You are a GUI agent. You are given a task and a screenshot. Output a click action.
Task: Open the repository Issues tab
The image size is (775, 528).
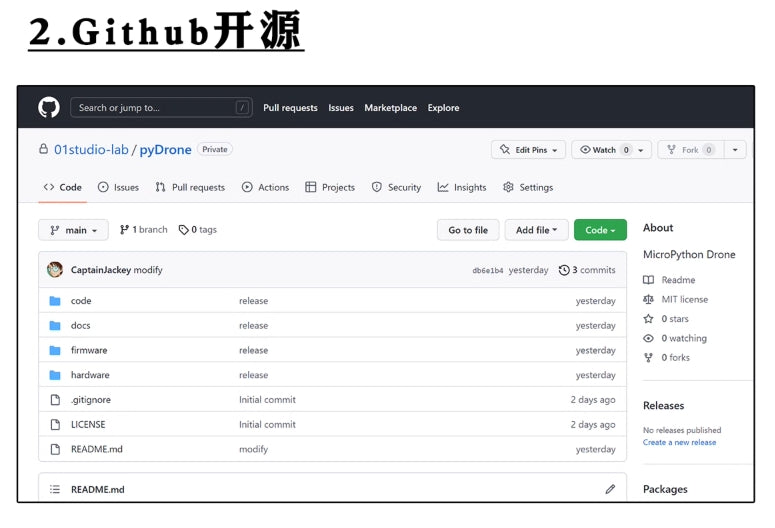pos(119,187)
